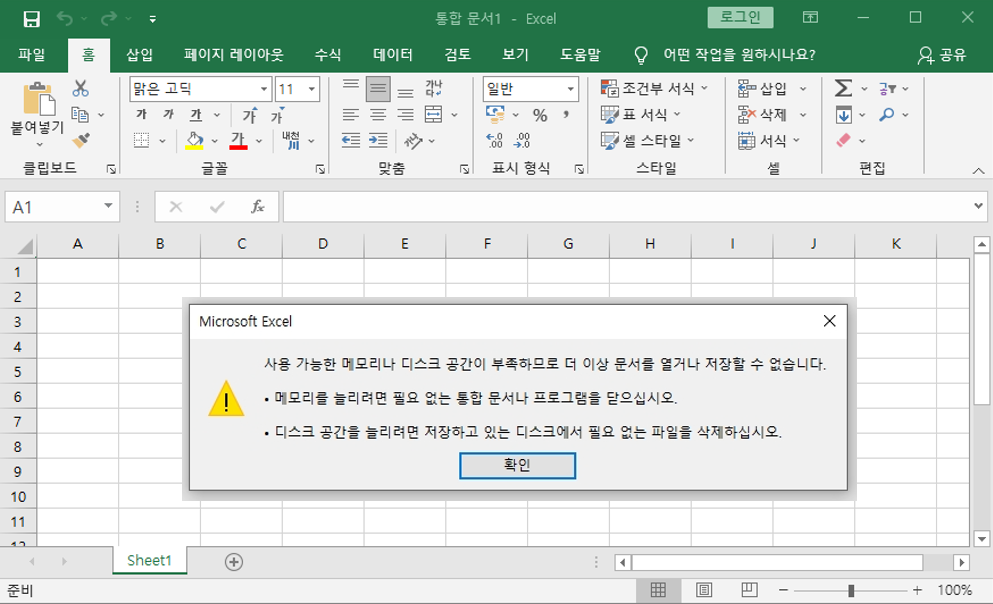The height and width of the screenshot is (604, 993).
Task: Switch to Page Layout view in status bar
Action: click(x=704, y=590)
